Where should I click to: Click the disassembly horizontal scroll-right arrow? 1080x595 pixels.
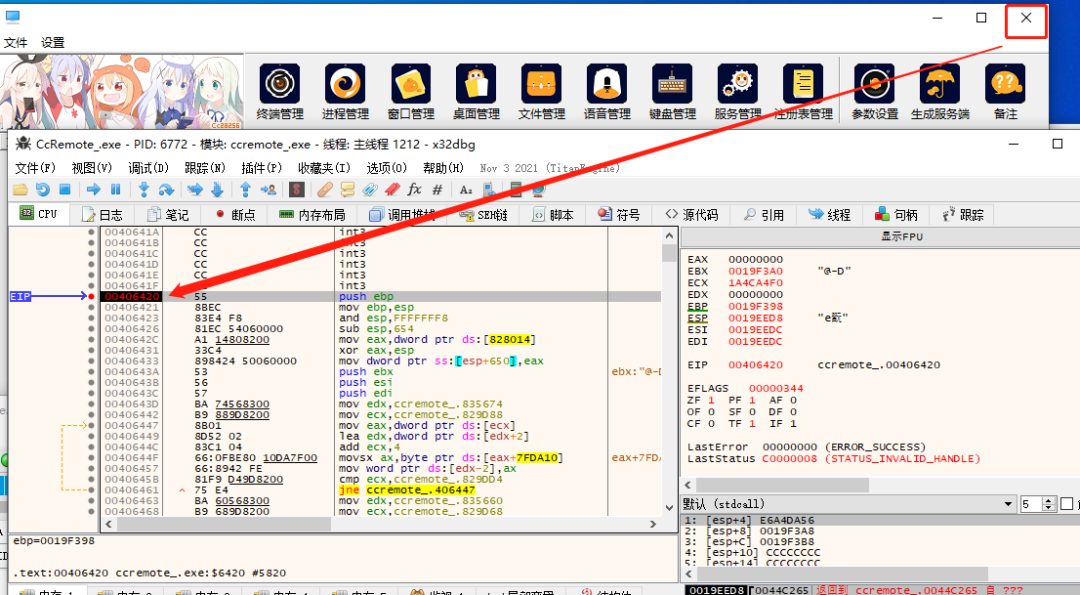[653, 524]
